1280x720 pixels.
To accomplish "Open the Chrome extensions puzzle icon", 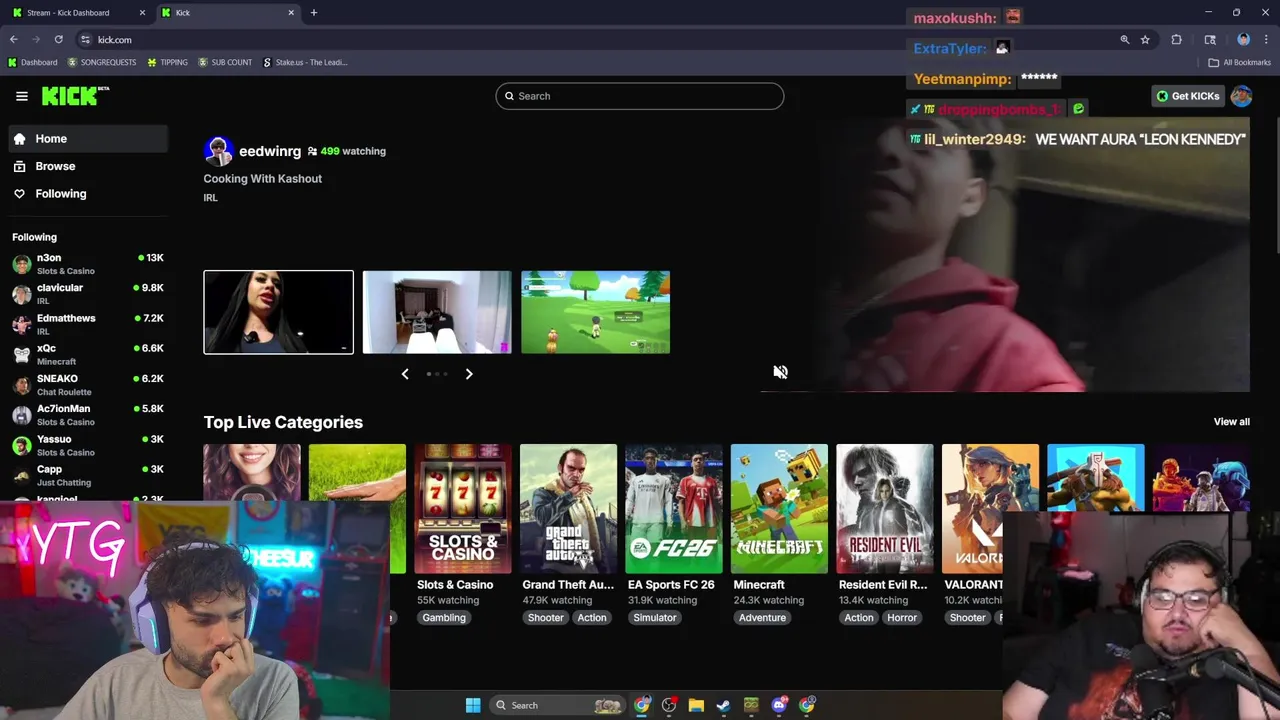I will pos(1176,40).
